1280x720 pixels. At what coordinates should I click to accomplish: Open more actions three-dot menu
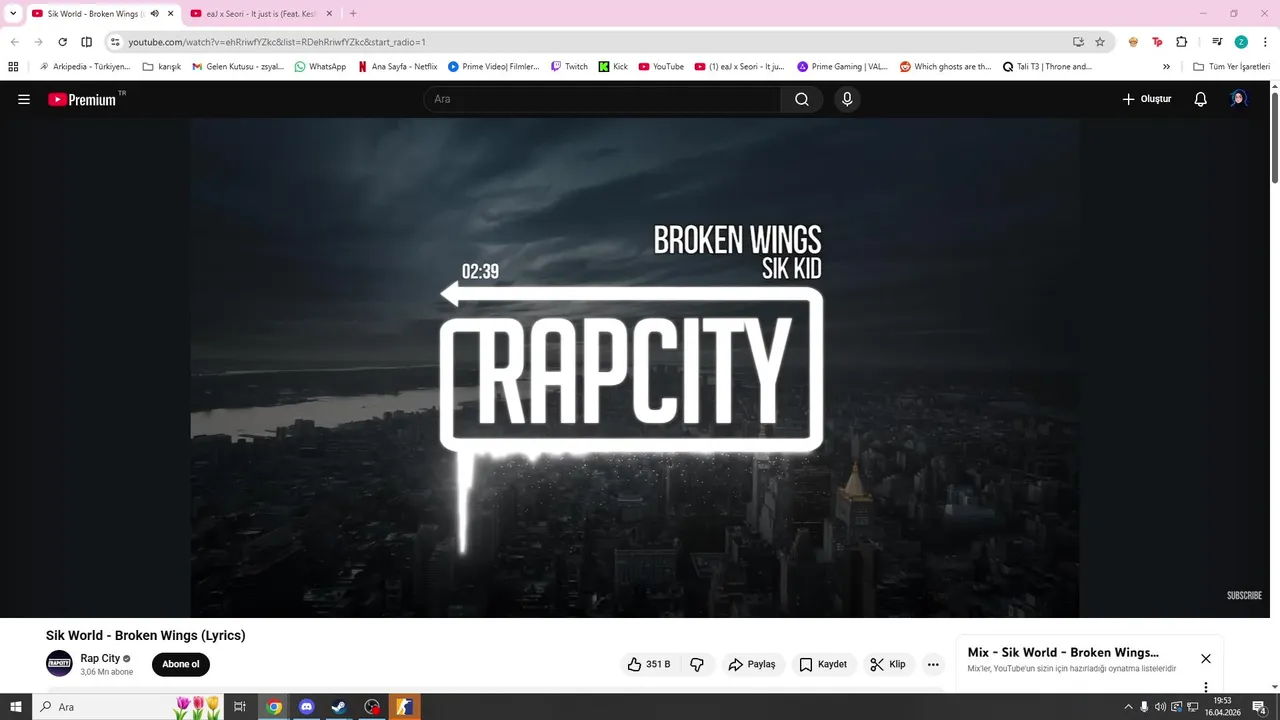point(933,664)
